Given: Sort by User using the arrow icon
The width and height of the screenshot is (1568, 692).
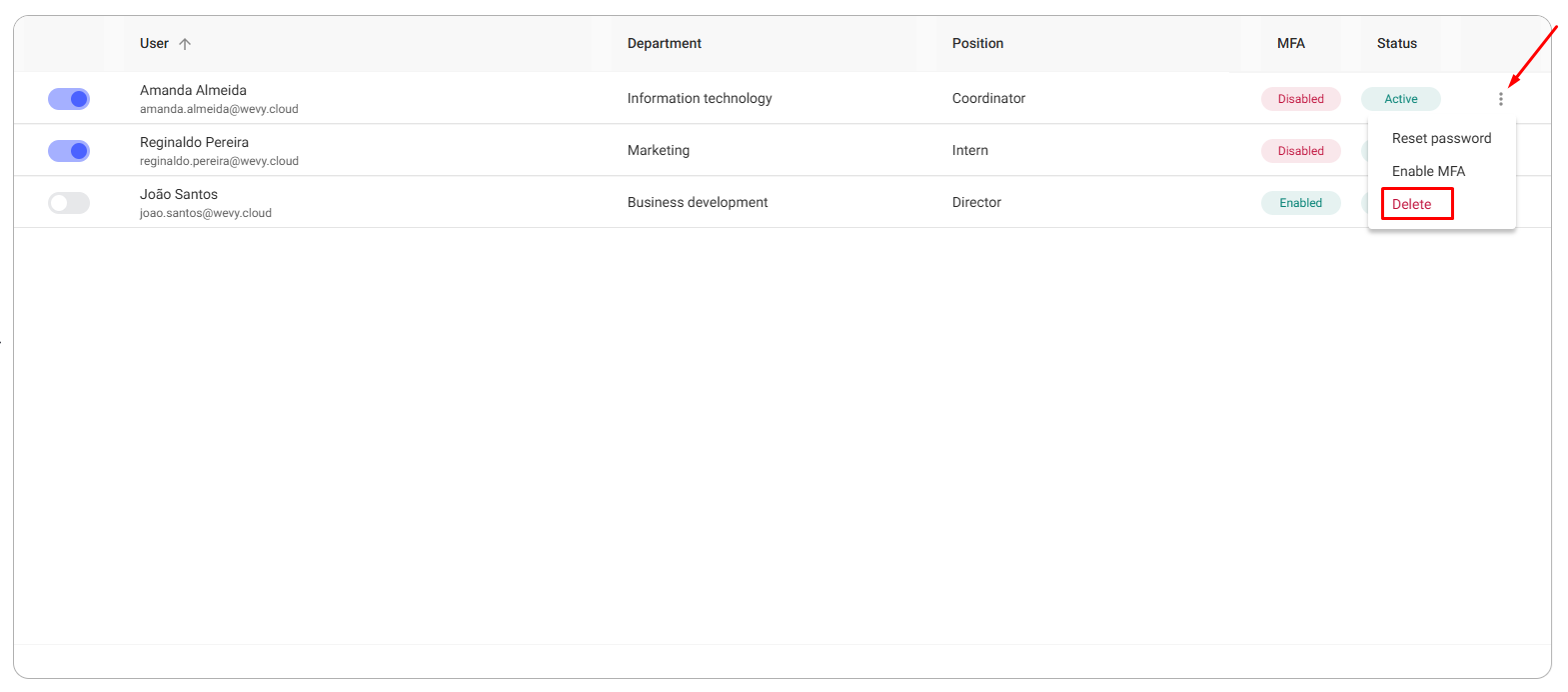Looking at the screenshot, I should pos(185,44).
